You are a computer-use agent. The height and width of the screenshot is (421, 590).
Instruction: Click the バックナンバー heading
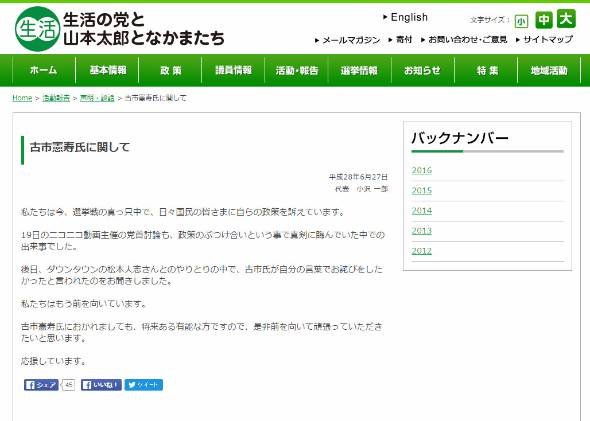(x=460, y=138)
